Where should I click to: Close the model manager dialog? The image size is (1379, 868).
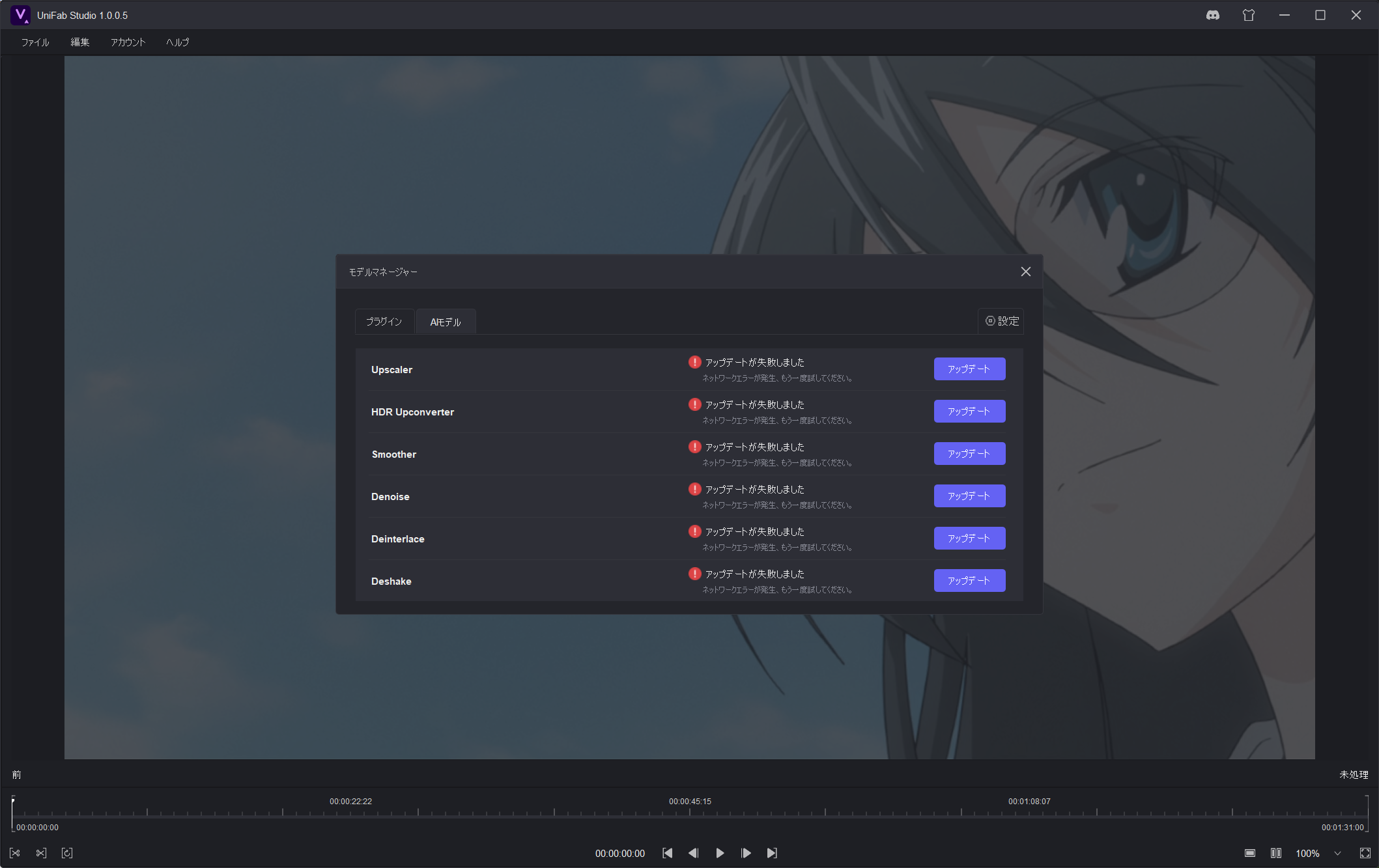[1025, 272]
